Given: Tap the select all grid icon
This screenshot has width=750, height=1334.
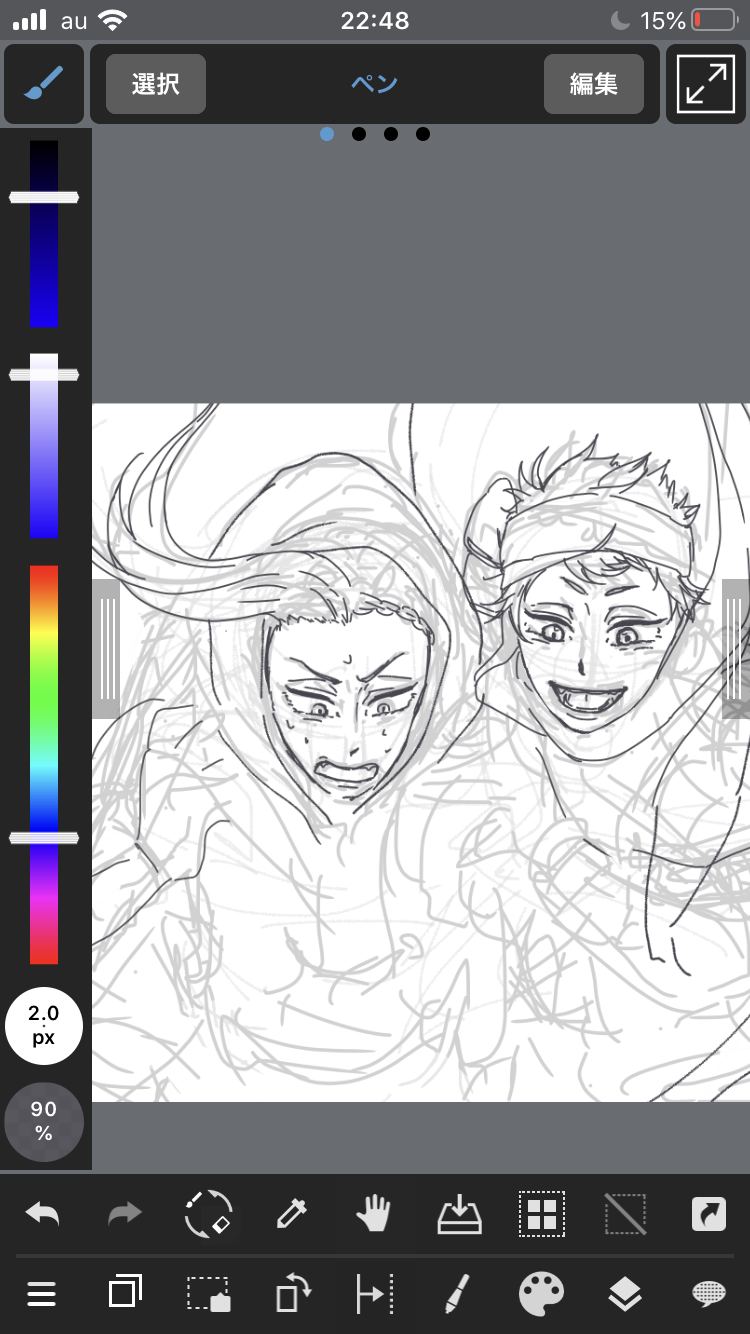Looking at the screenshot, I should (542, 1215).
